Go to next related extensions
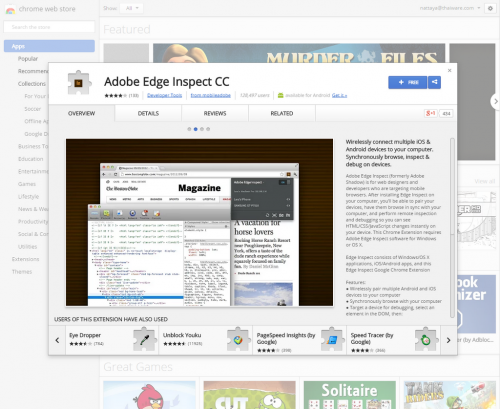The height and width of the screenshot is (409, 500). click(448, 340)
